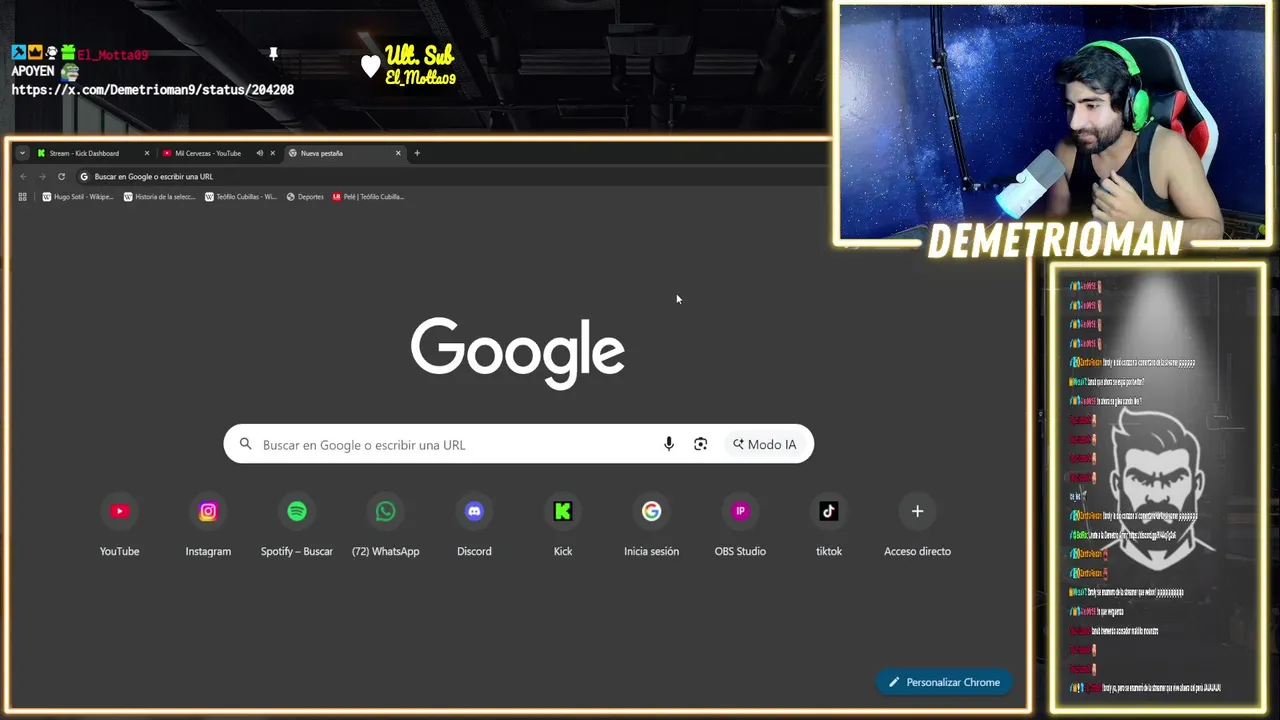The width and height of the screenshot is (1280, 720).
Task: Click the Personalizar Chrome button
Action: 944,682
